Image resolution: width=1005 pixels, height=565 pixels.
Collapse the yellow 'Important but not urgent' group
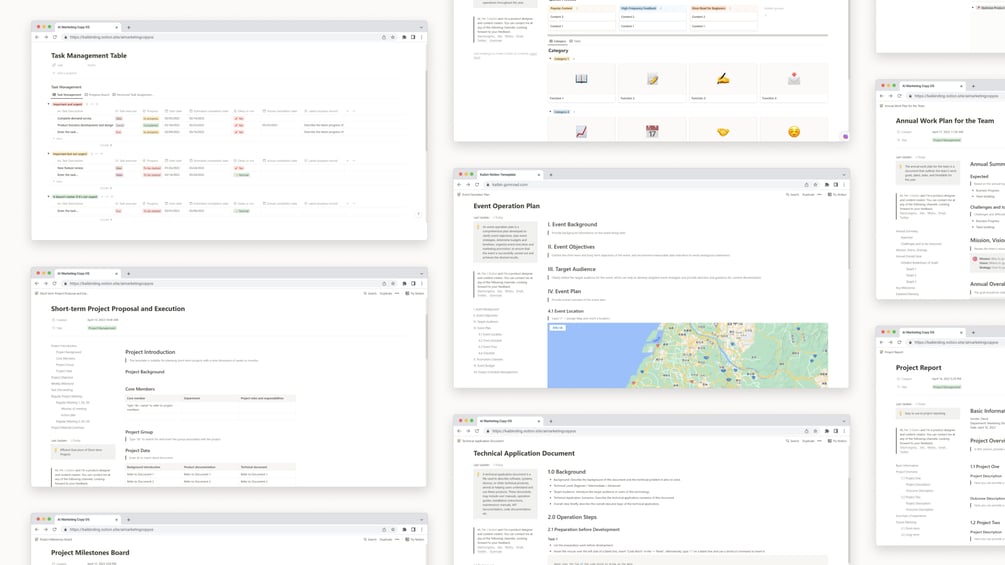coord(49,154)
